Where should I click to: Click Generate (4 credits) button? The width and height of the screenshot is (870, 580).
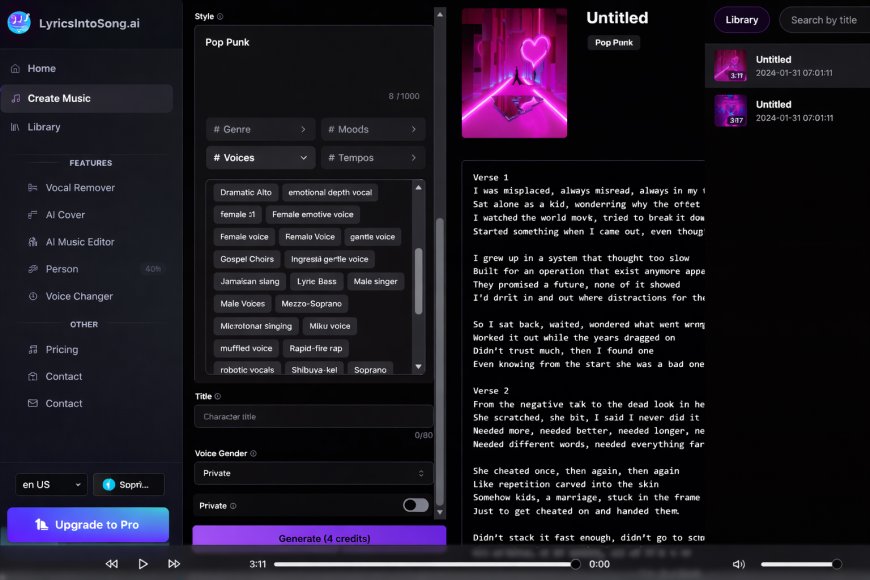pyautogui.click(x=319, y=537)
